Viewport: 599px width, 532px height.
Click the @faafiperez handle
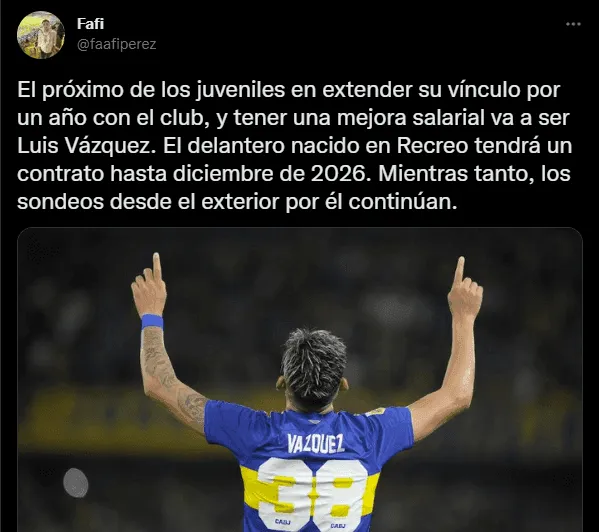point(117,44)
